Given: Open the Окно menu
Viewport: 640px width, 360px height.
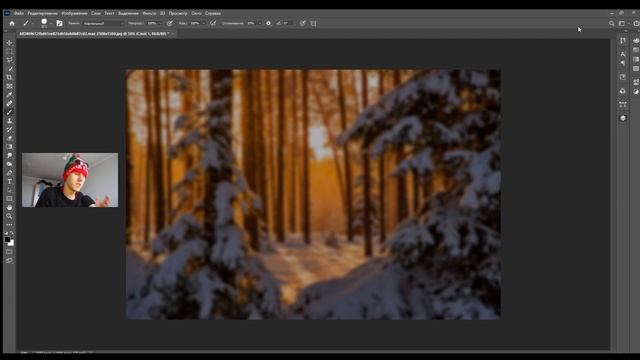Looking at the screenshot, I should (x=196, y=13).
